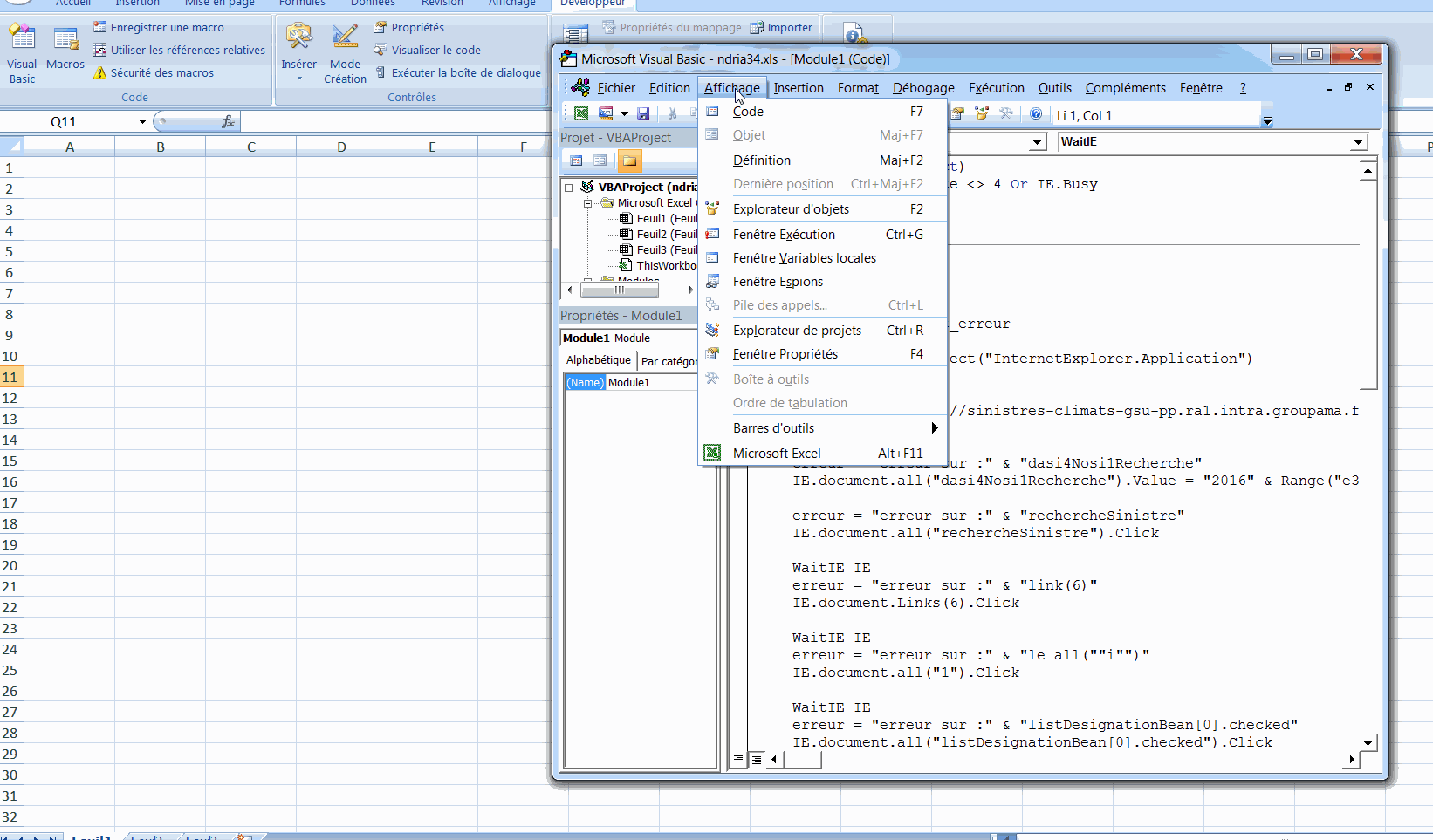Choose Code in the Affichage menu

(x=823, y=112)
